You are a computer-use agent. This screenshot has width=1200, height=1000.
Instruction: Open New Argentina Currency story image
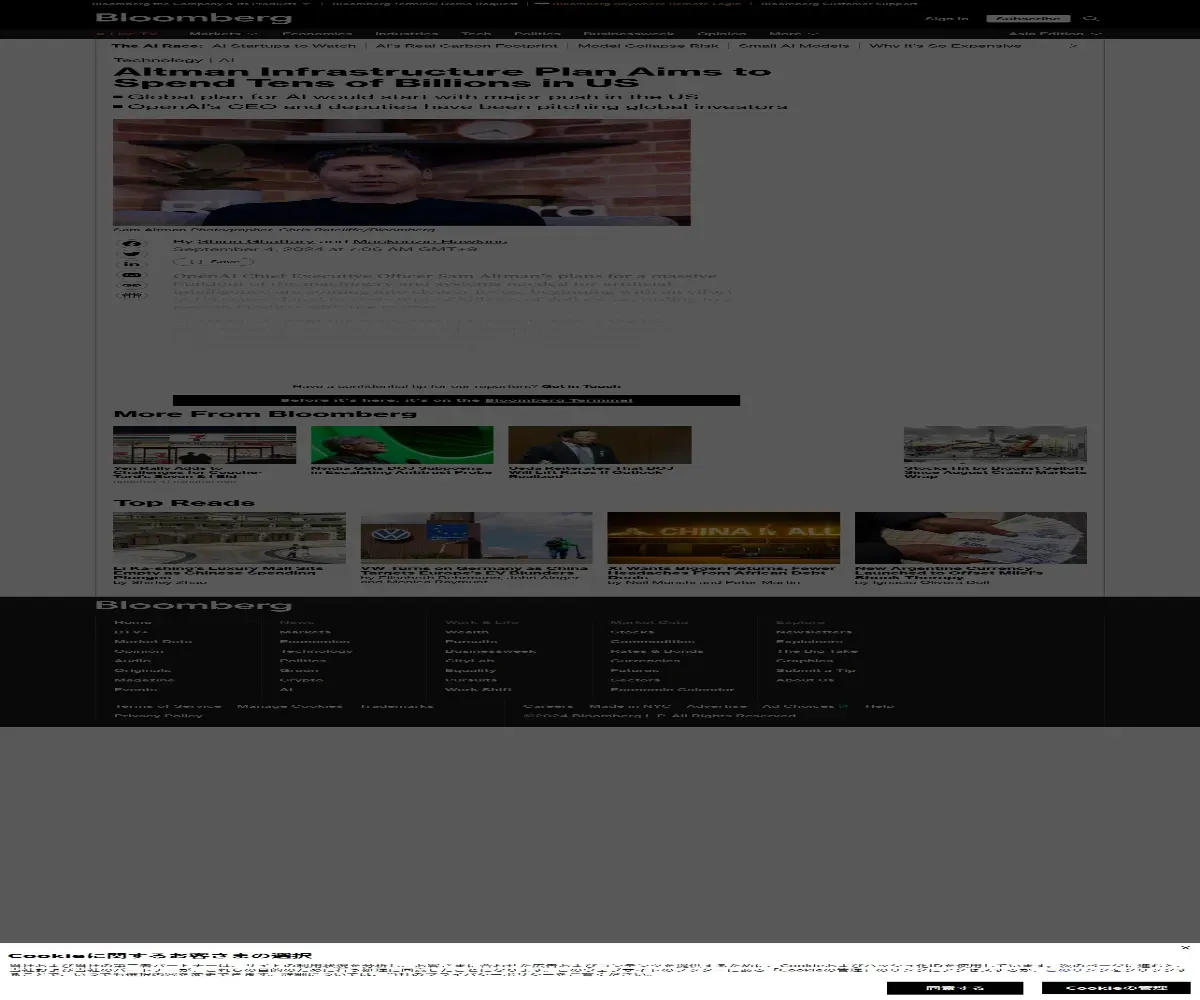[x=971, y=538]
